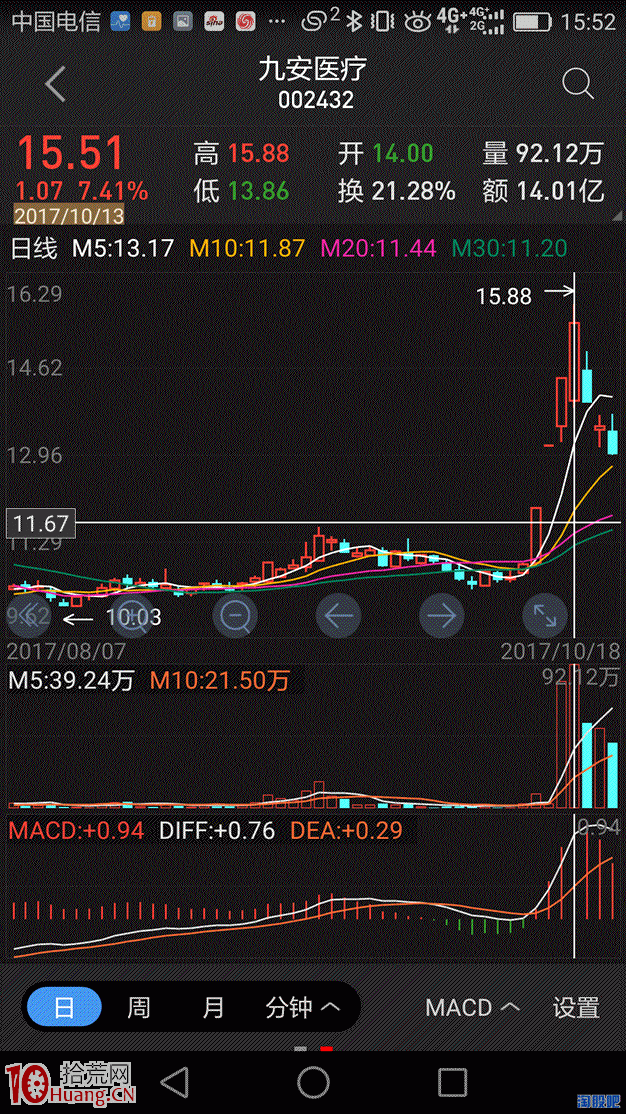This screenshot has height=1114, width=626.
Task: Zoom out the candlestick chart
Action: click(235, 615)
